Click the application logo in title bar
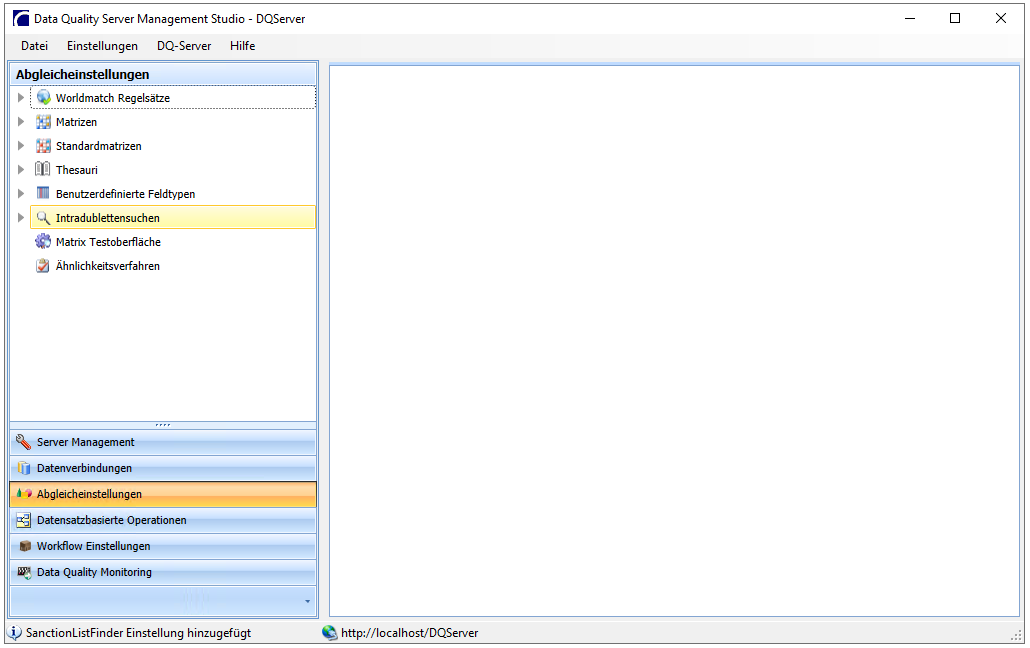The height and width of the screenshot is (648, 1030). (x=21, y=18)
